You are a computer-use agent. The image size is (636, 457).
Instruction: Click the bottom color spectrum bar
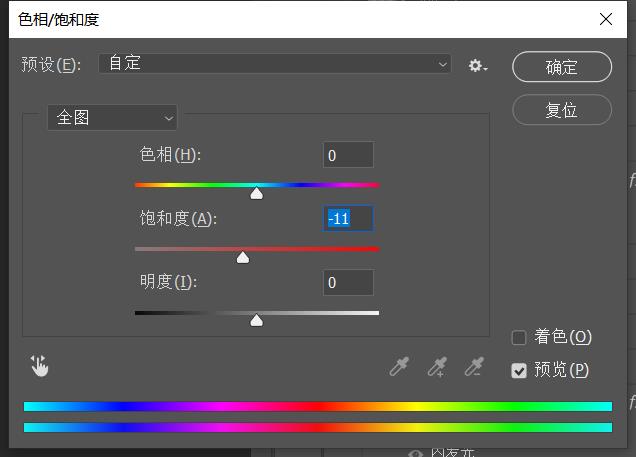317,427
